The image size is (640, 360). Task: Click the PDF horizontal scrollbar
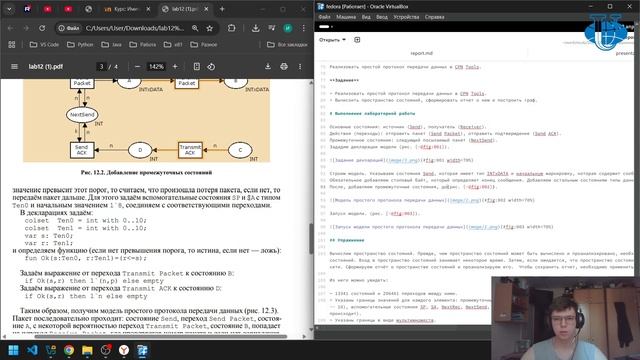[161, 337]
